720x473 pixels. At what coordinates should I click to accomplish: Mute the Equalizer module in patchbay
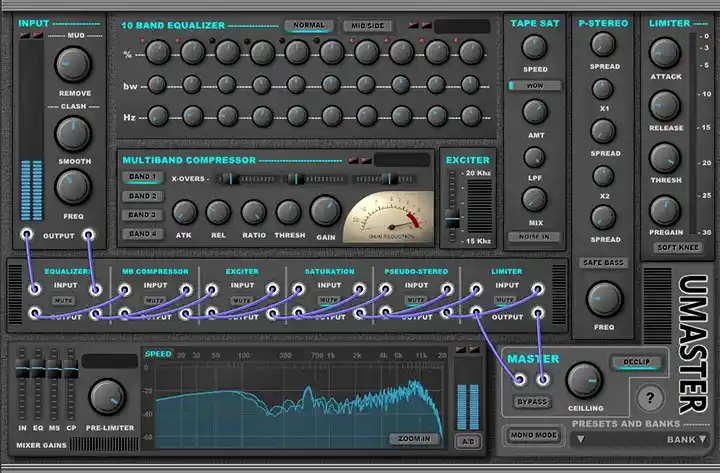[63, 301]
